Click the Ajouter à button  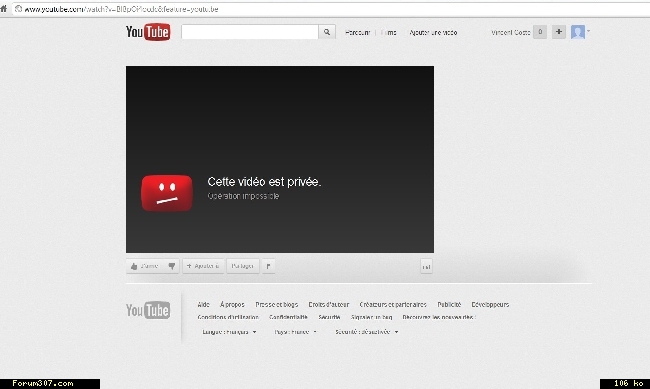(203, 266)
